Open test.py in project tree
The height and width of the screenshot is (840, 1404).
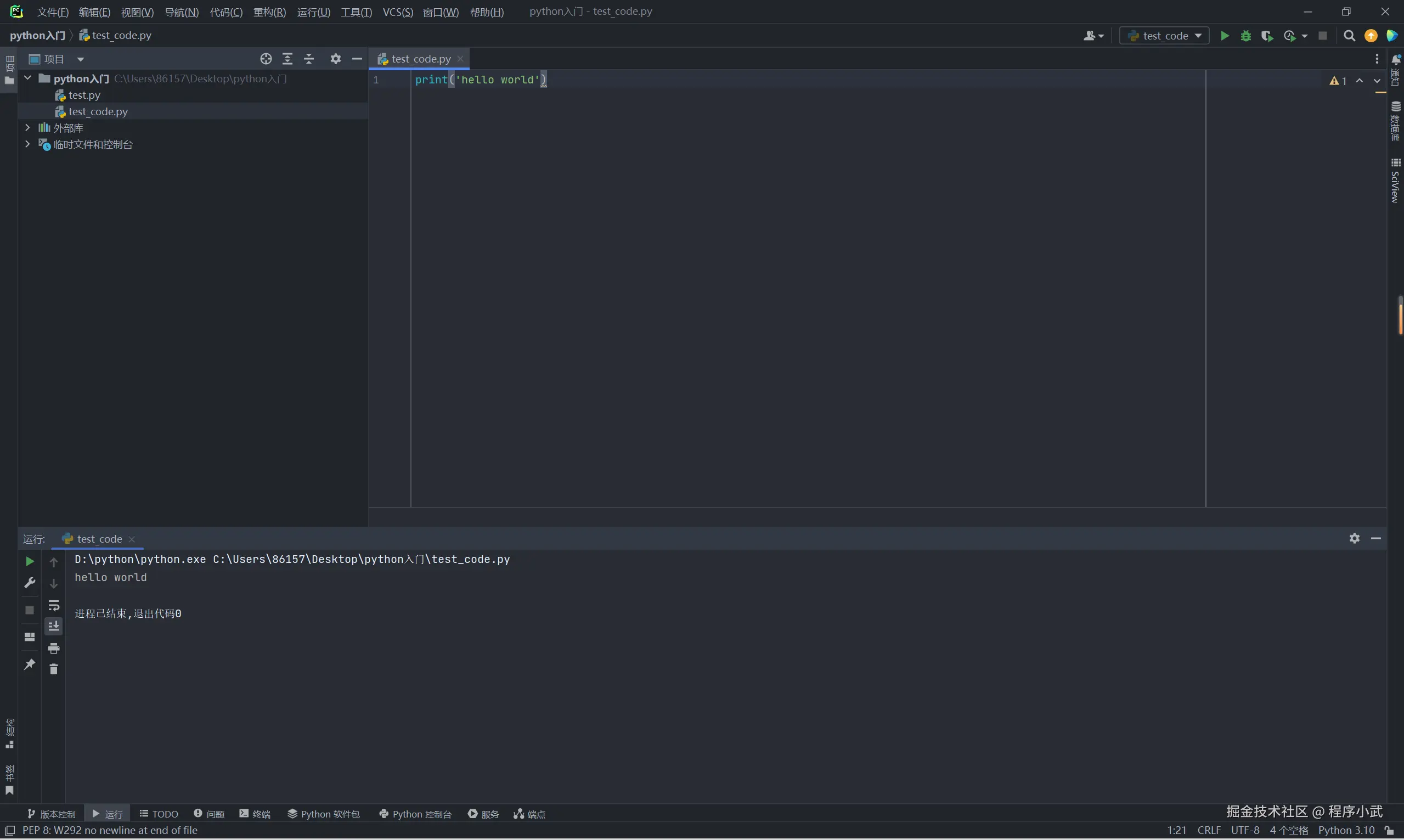click(84, 95)
